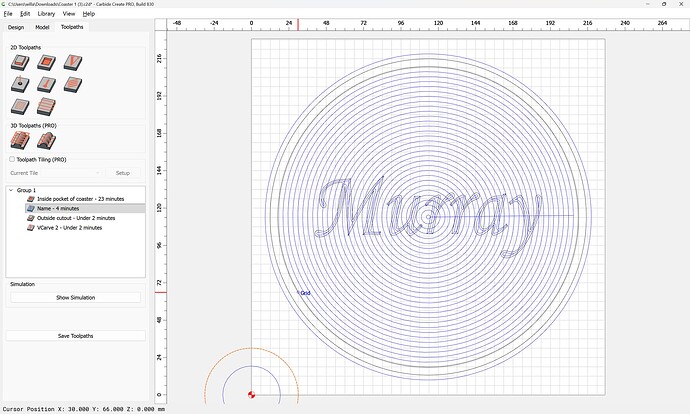Click the Advanced VCarve icon in second row
This screenshot has height=414, width=690.
click(46, 85)
